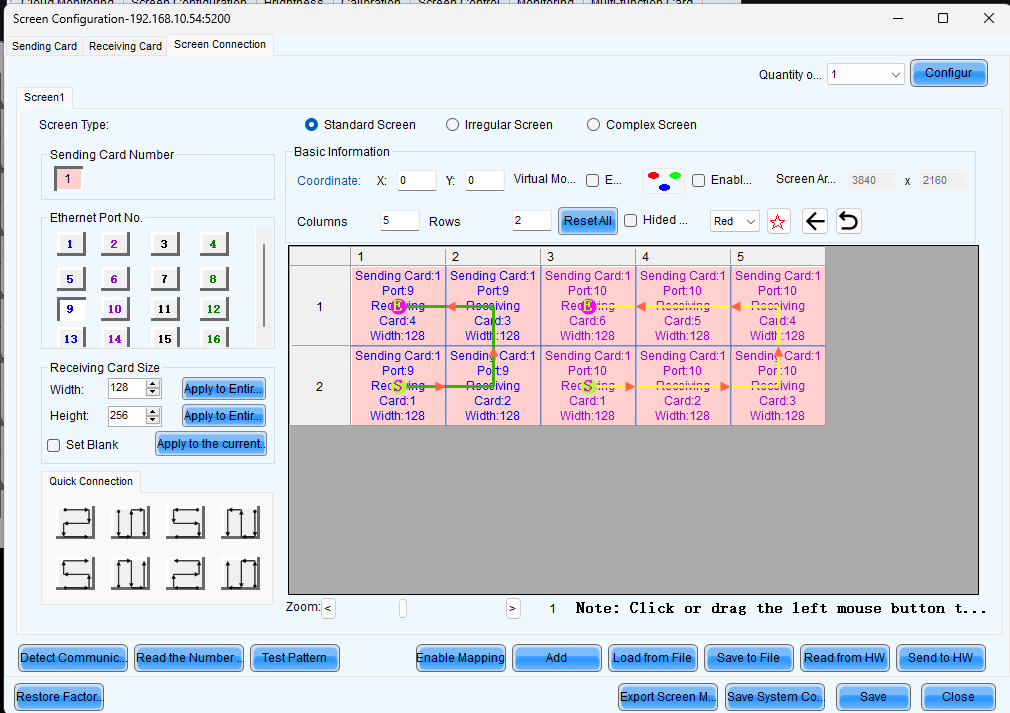Click the Columns input field
The height and width of the screenshot is (713, 1010).
click(x=399, y=220)
